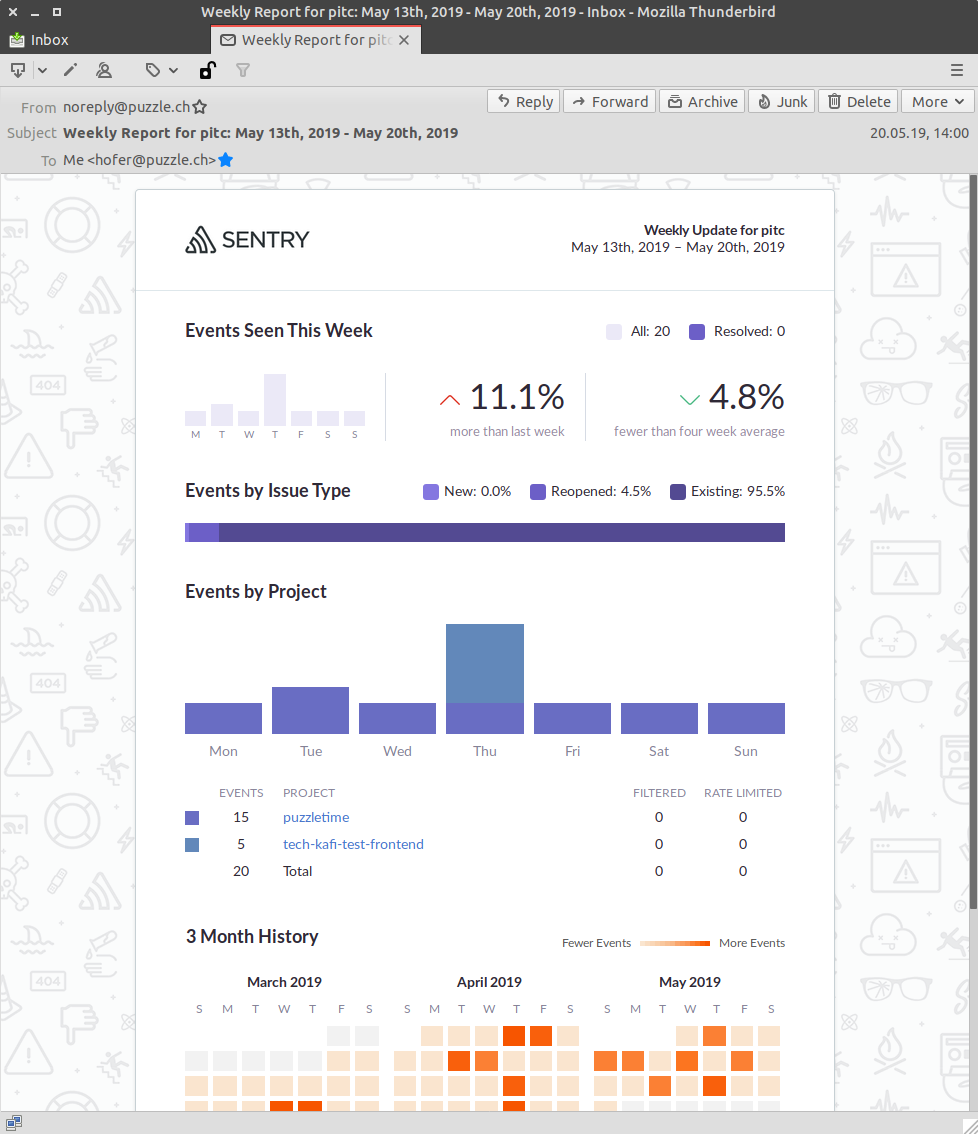
Task: Click the green down arrow beside 4.8%
Action: pyautogui.click(x=690, y=399)
